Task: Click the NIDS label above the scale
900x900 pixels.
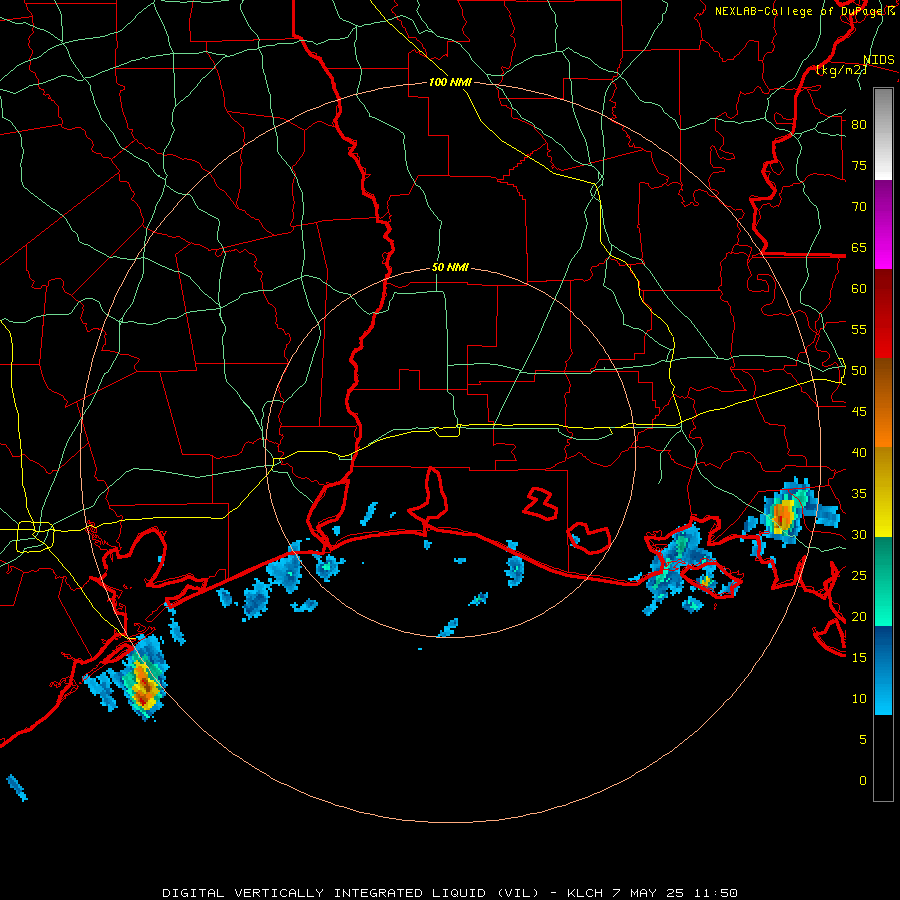Action: (x=878, y=60)
